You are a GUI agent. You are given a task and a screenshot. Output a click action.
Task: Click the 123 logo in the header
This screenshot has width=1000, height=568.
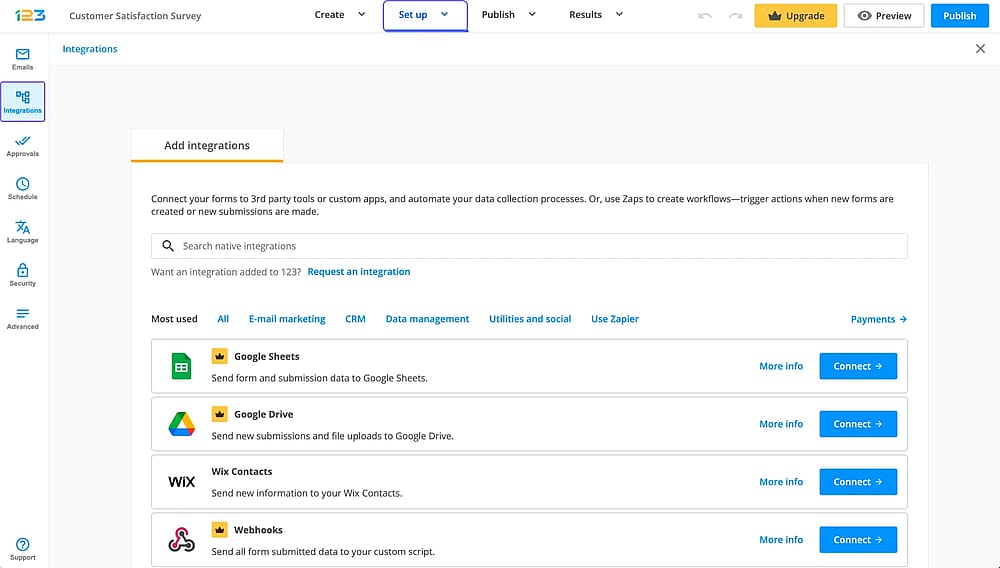30,15
